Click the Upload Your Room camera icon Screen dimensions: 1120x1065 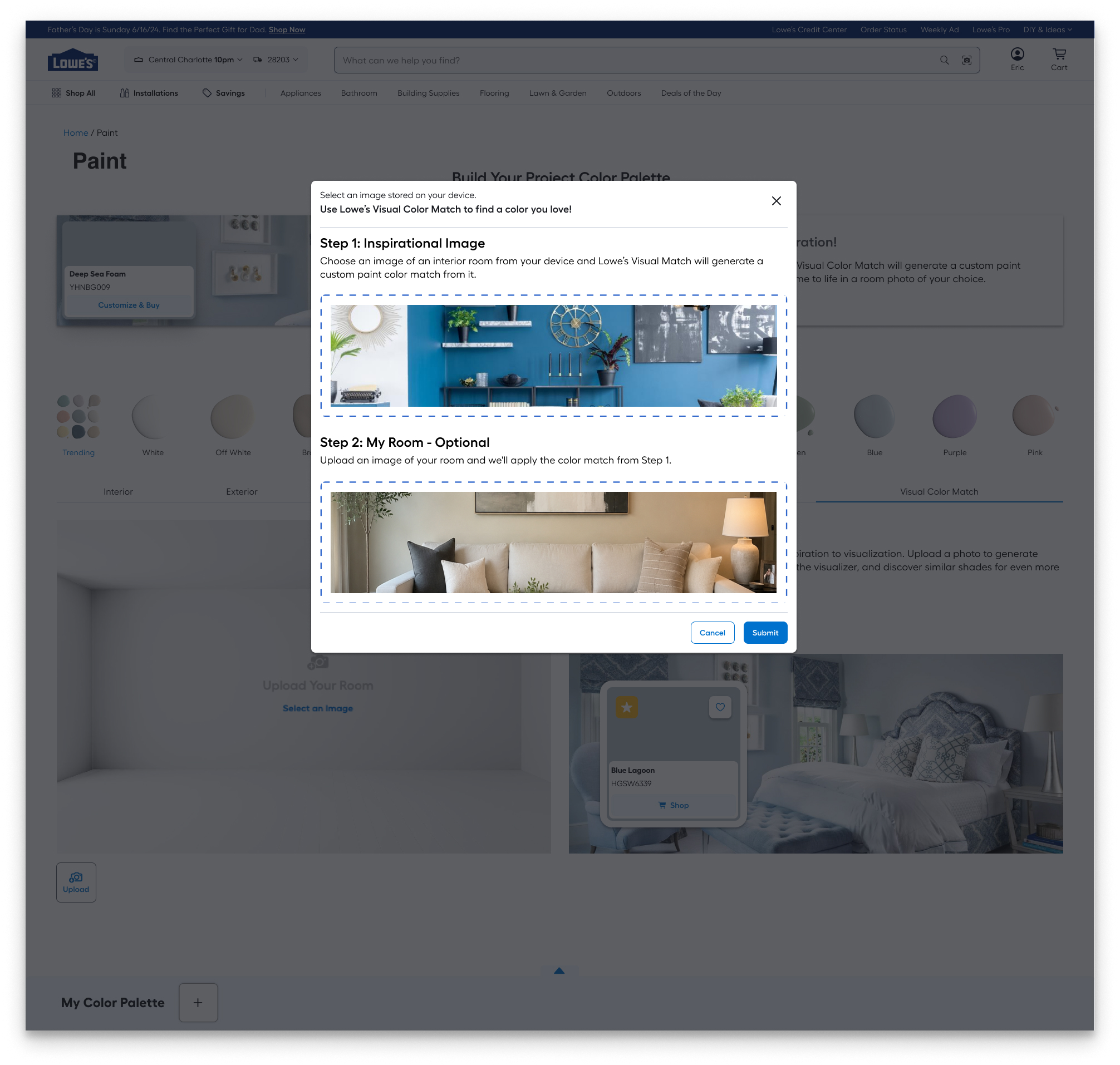[318, 662]
